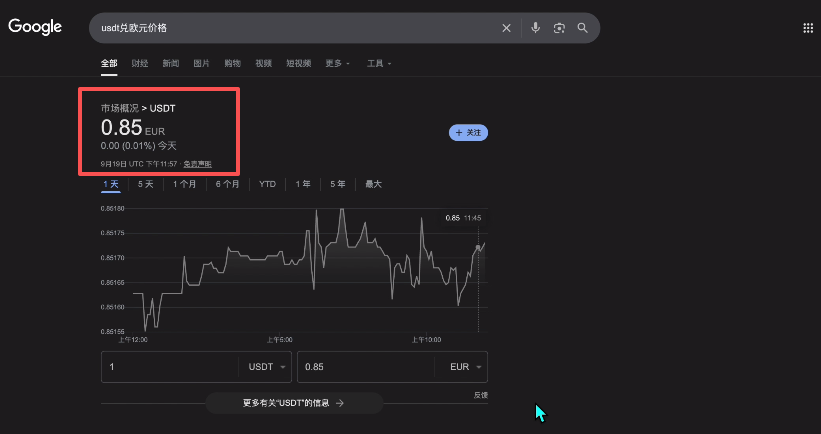Open the 免责声明 disclaimer link
Viewport: 821px width, 434px height.
pyautogui.click(x=197, y=163)
